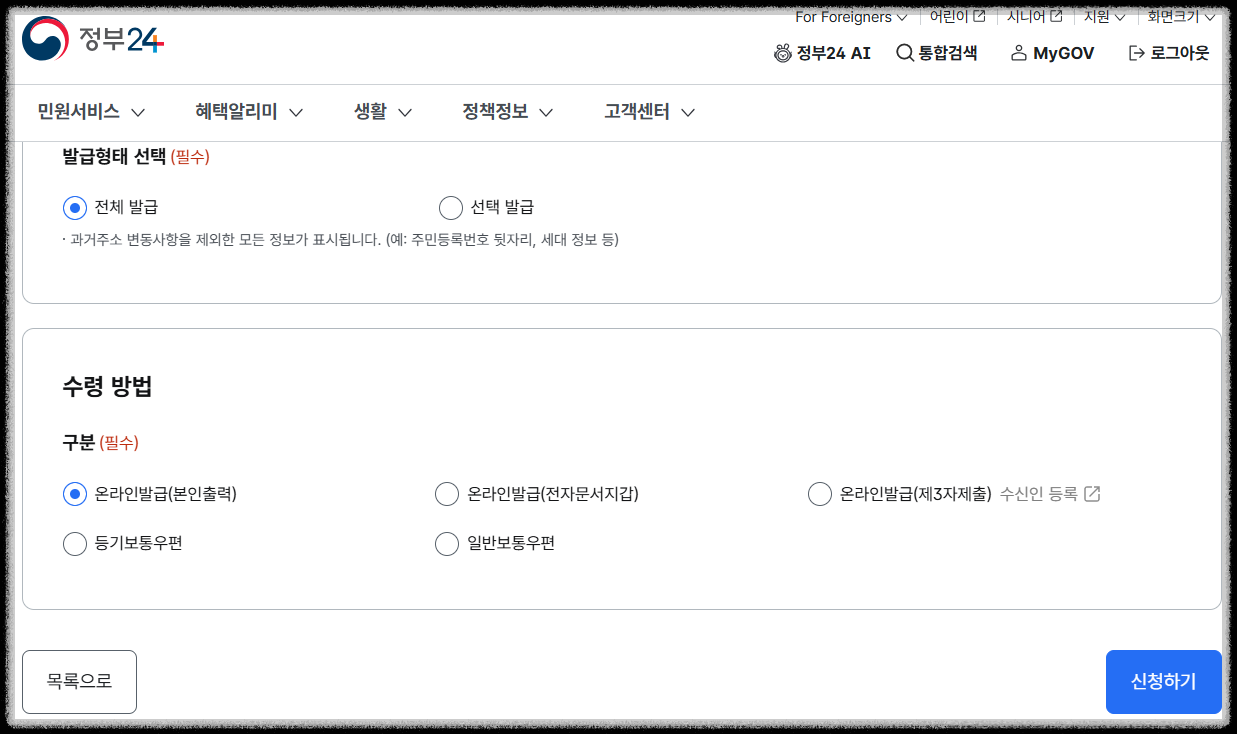The width and height of the screenshot is (1237, 734).
Task: Click the 정부24 logo
Action: tap(92, 40)
